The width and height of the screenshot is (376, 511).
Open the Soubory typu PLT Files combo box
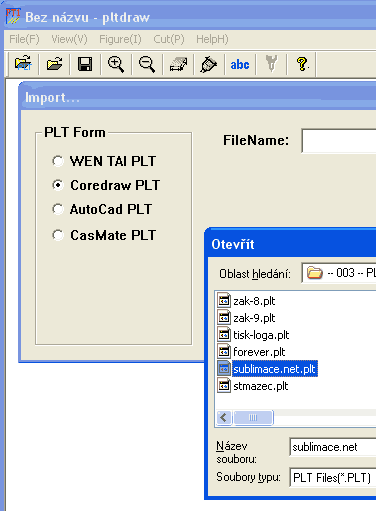pyautogui.click(x=333, y=477)
